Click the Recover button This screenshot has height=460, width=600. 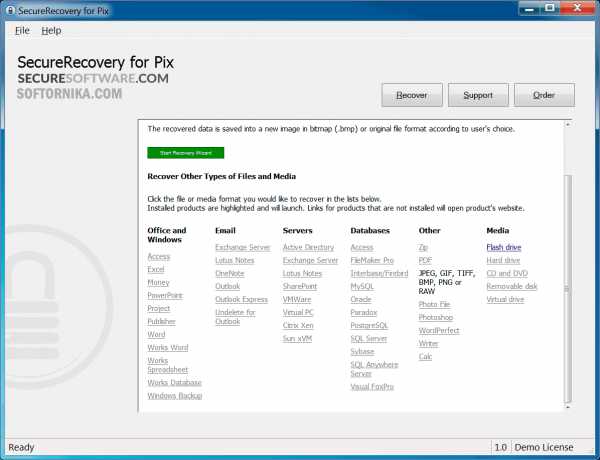[412, 95]
